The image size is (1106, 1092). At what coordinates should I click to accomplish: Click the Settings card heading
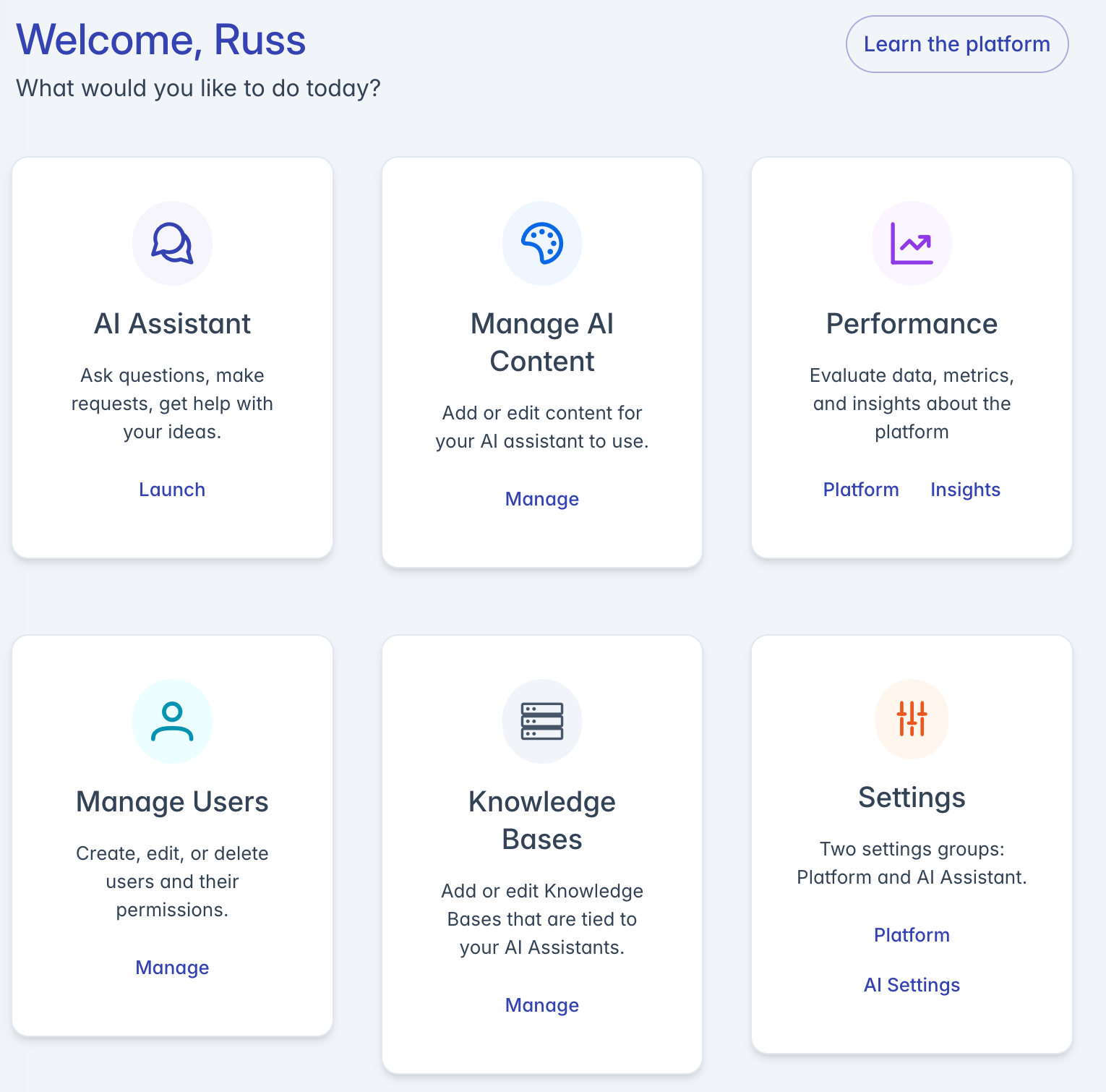pyautogui.click(x=912, y=797)
